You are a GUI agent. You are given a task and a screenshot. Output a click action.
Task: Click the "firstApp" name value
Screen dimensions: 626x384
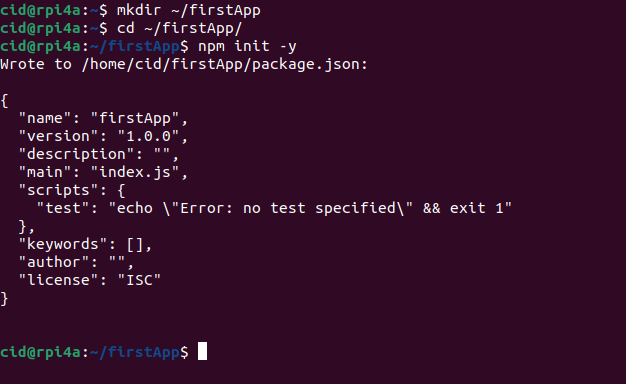[135, 118]
